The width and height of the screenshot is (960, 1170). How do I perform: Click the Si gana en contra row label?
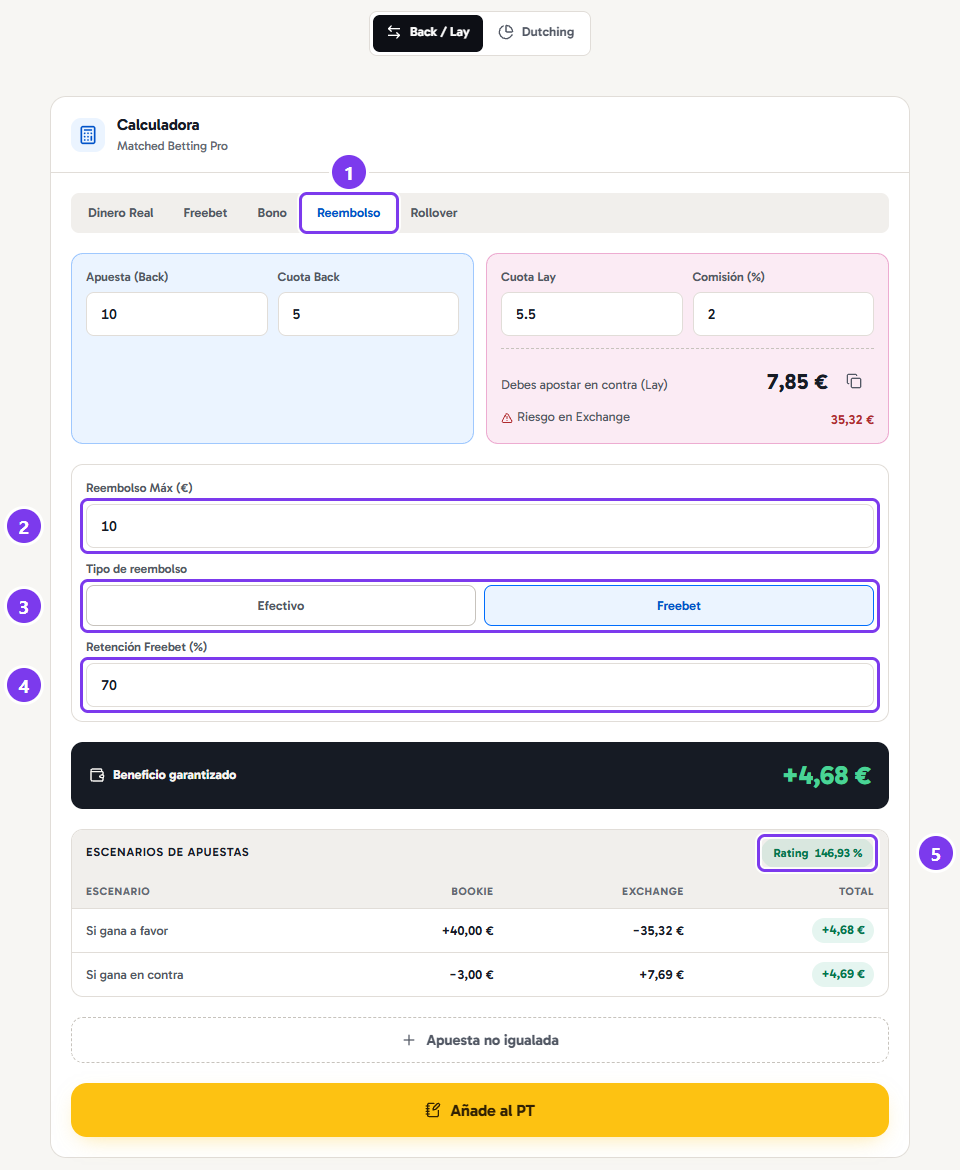pos(134,975)
